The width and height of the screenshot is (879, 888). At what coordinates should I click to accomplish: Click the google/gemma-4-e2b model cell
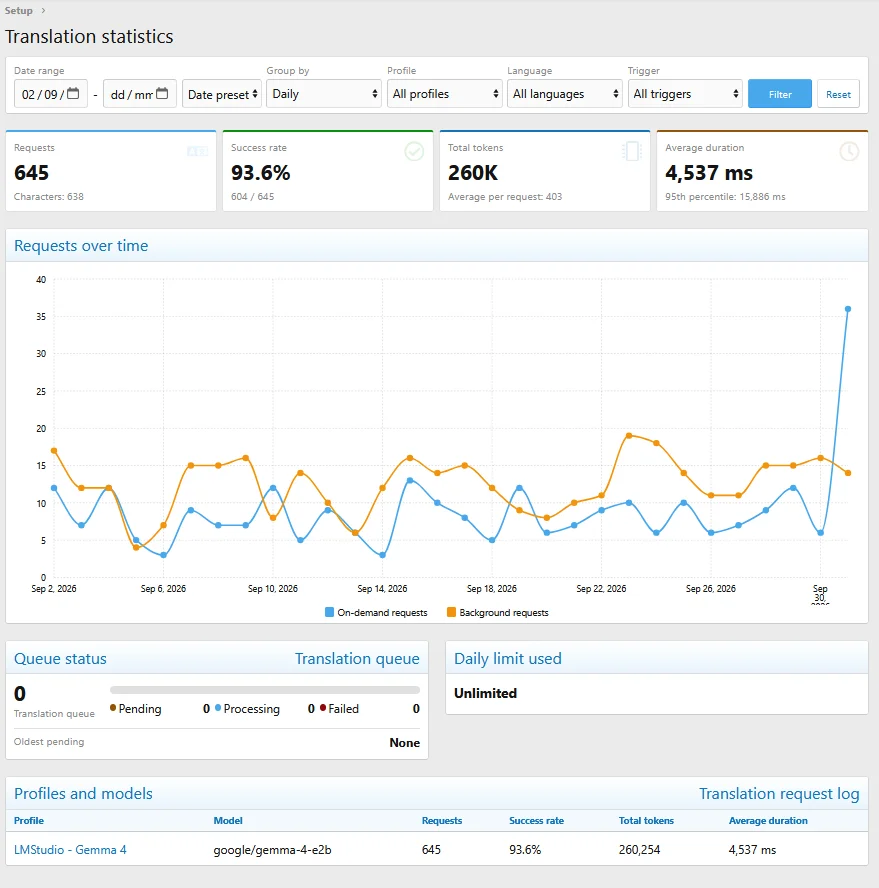tap(272, 850)
